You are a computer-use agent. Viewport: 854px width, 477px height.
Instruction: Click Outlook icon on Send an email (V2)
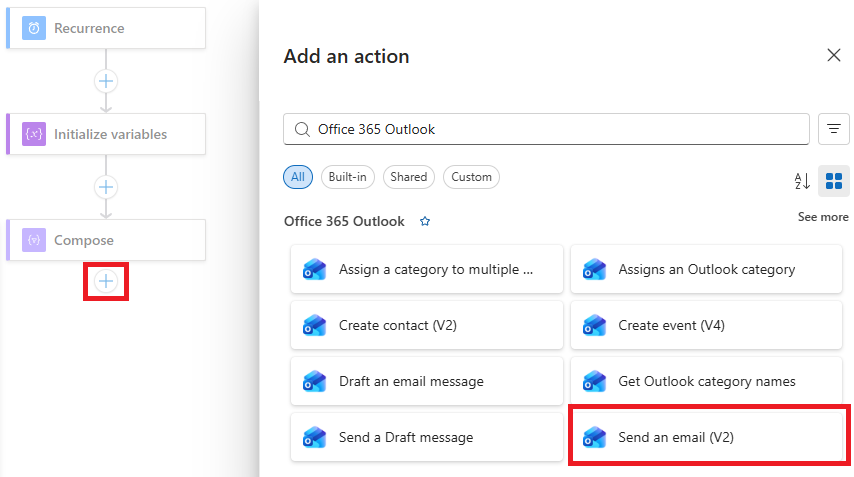(x=594, y=437)
